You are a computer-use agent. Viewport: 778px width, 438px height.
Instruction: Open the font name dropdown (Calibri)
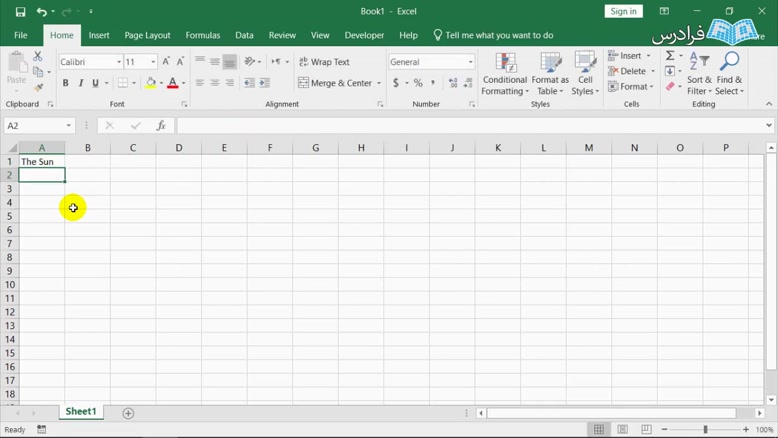[119, 62]
